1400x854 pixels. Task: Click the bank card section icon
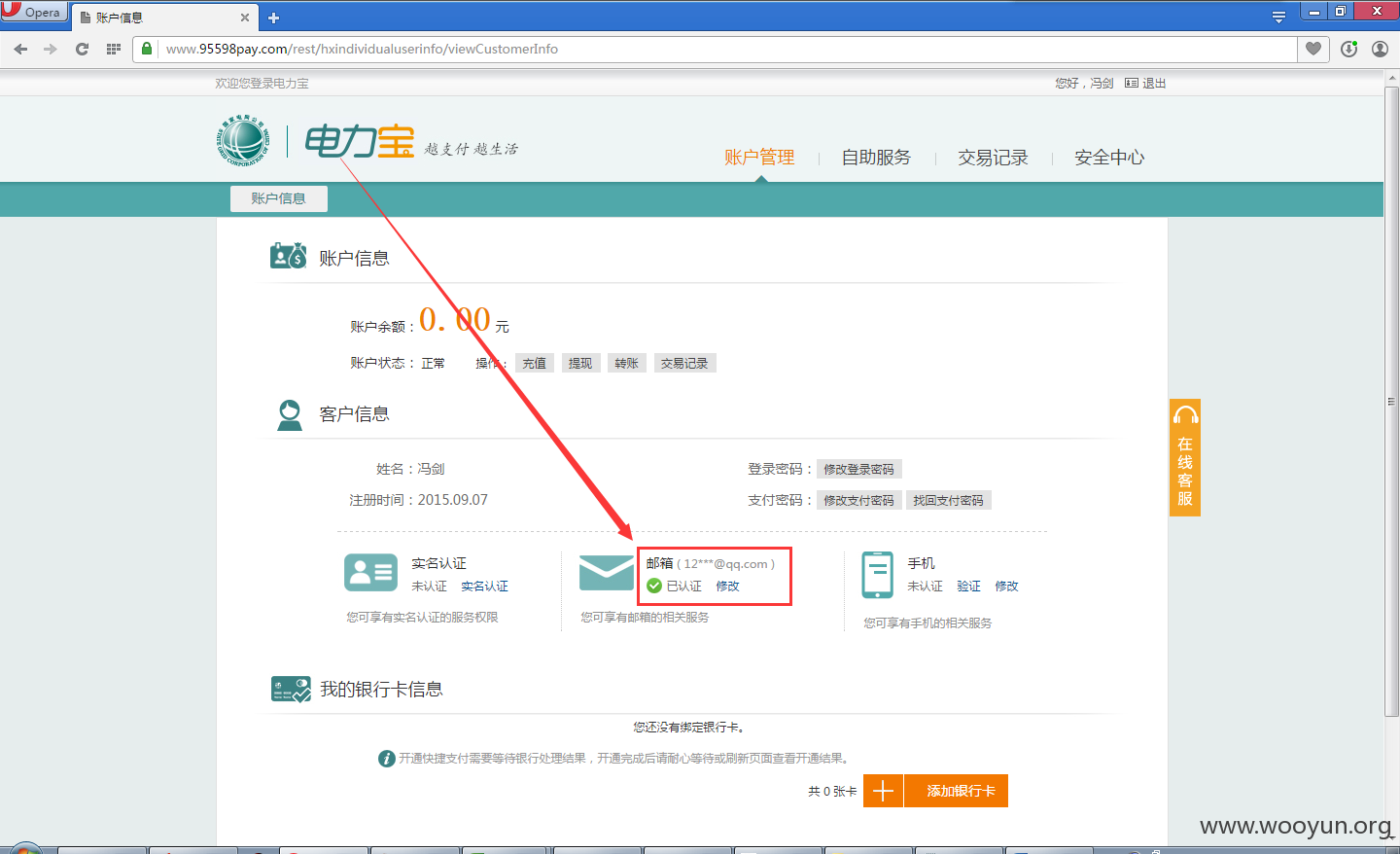[x=291, y=689]
